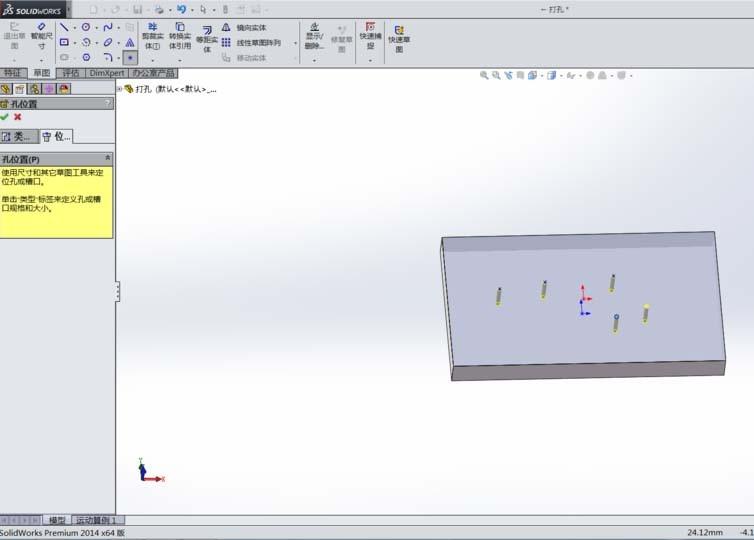The image size is (754, 540).
Task: Expand the 打孔 tree node in viewport
Action: point(119,89)
